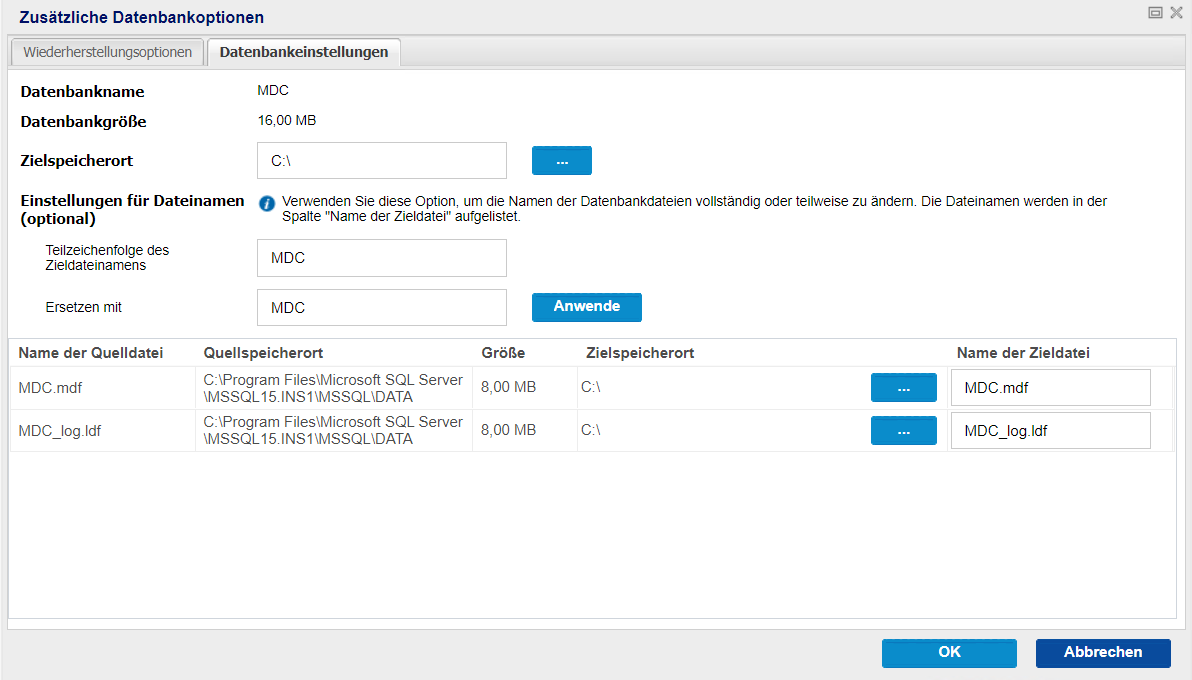
Task: Sort by the Name der Quelldatei column header
Action: (x=91, y=353)
